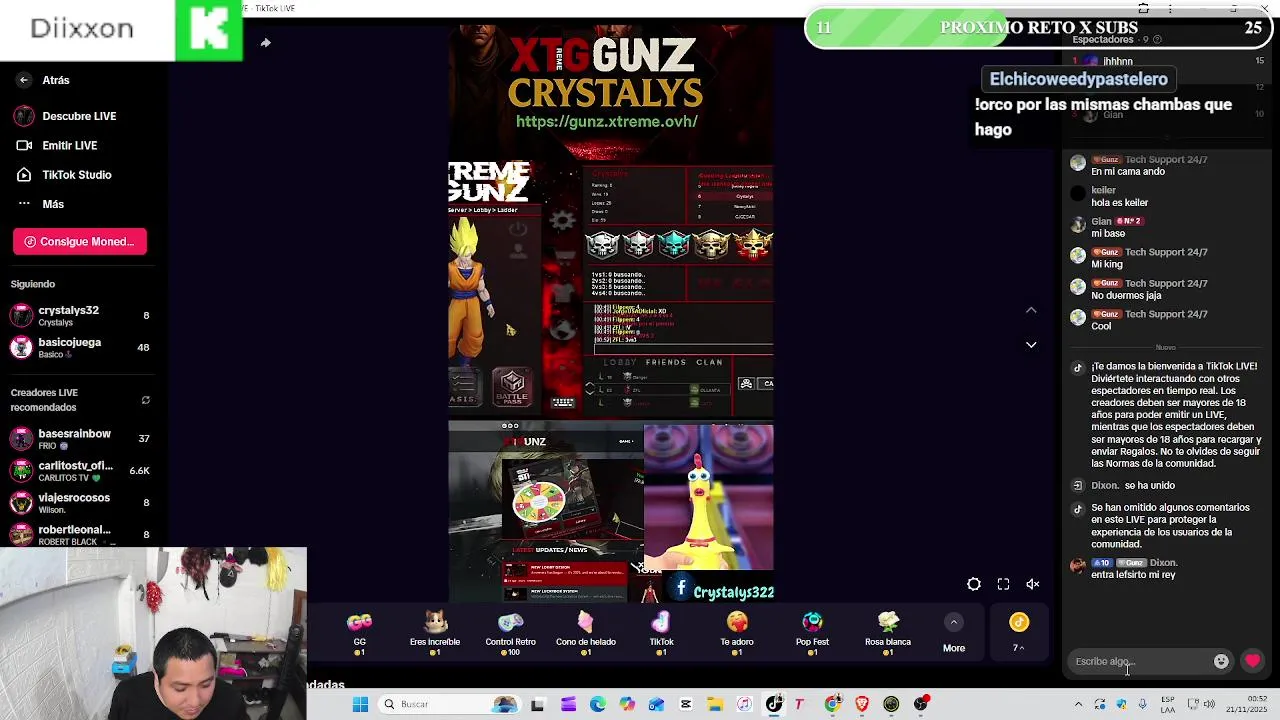The width and height of the screenshot is (1280, 720).
Task: Open Descubre LIVE in sidebar
Action: point(66,116)
